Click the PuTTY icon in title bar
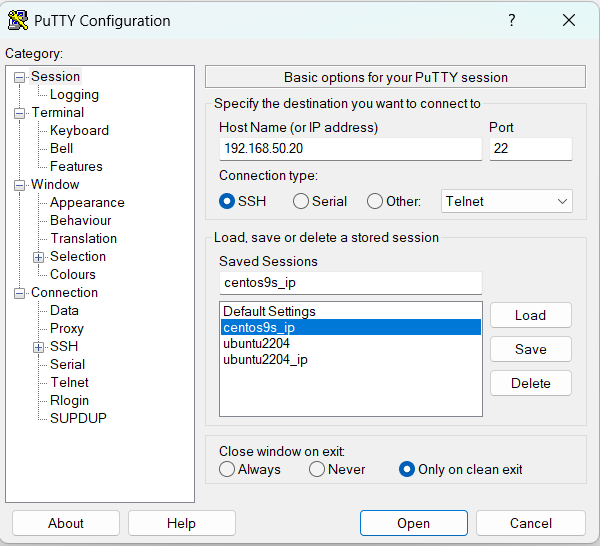Viewport: 600px width, 546px height. [x=18, y=21]
